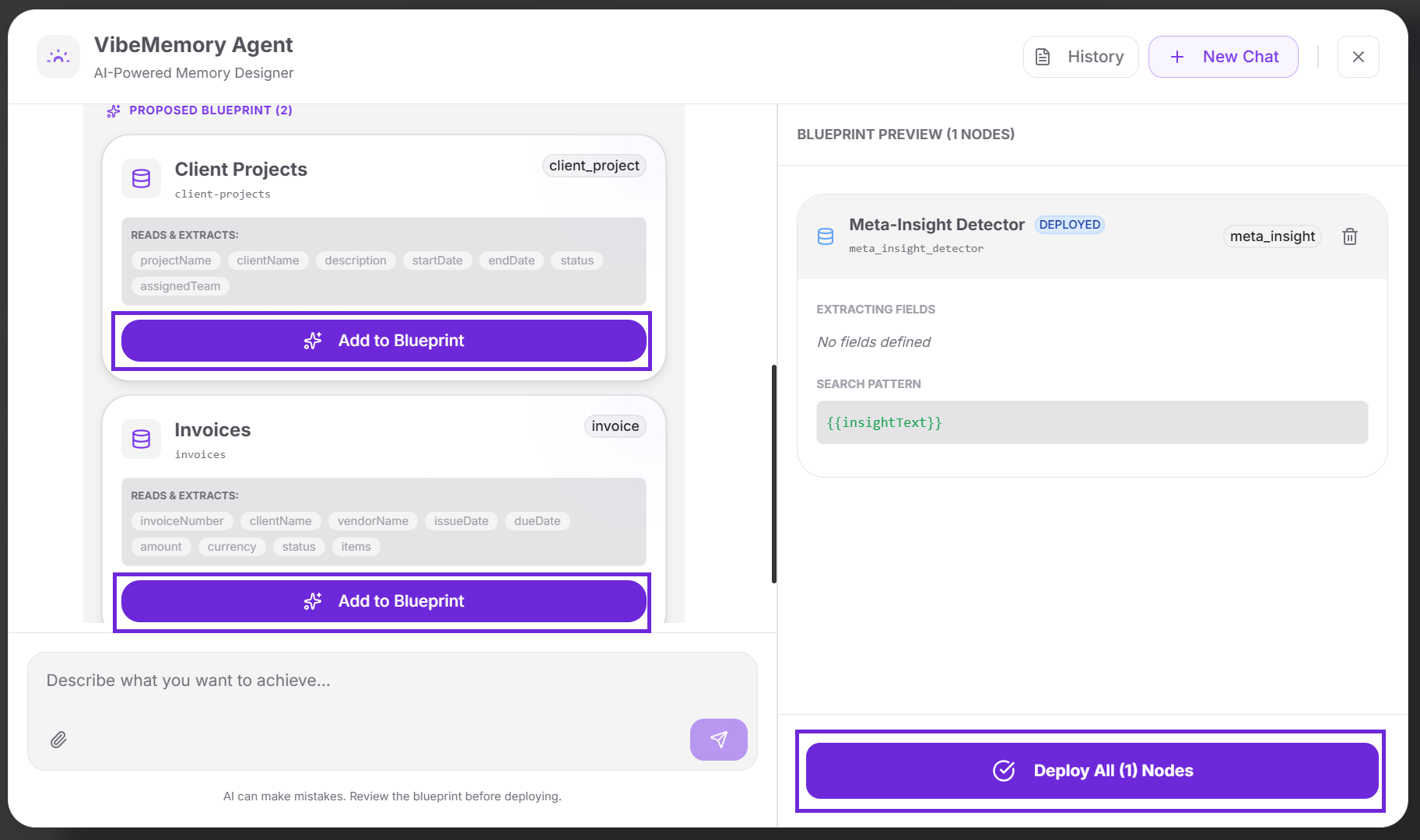Click the Meta-Insight Detector database icon
Image resolution: width=1420 pixels, height=840 pixels.
826,236
